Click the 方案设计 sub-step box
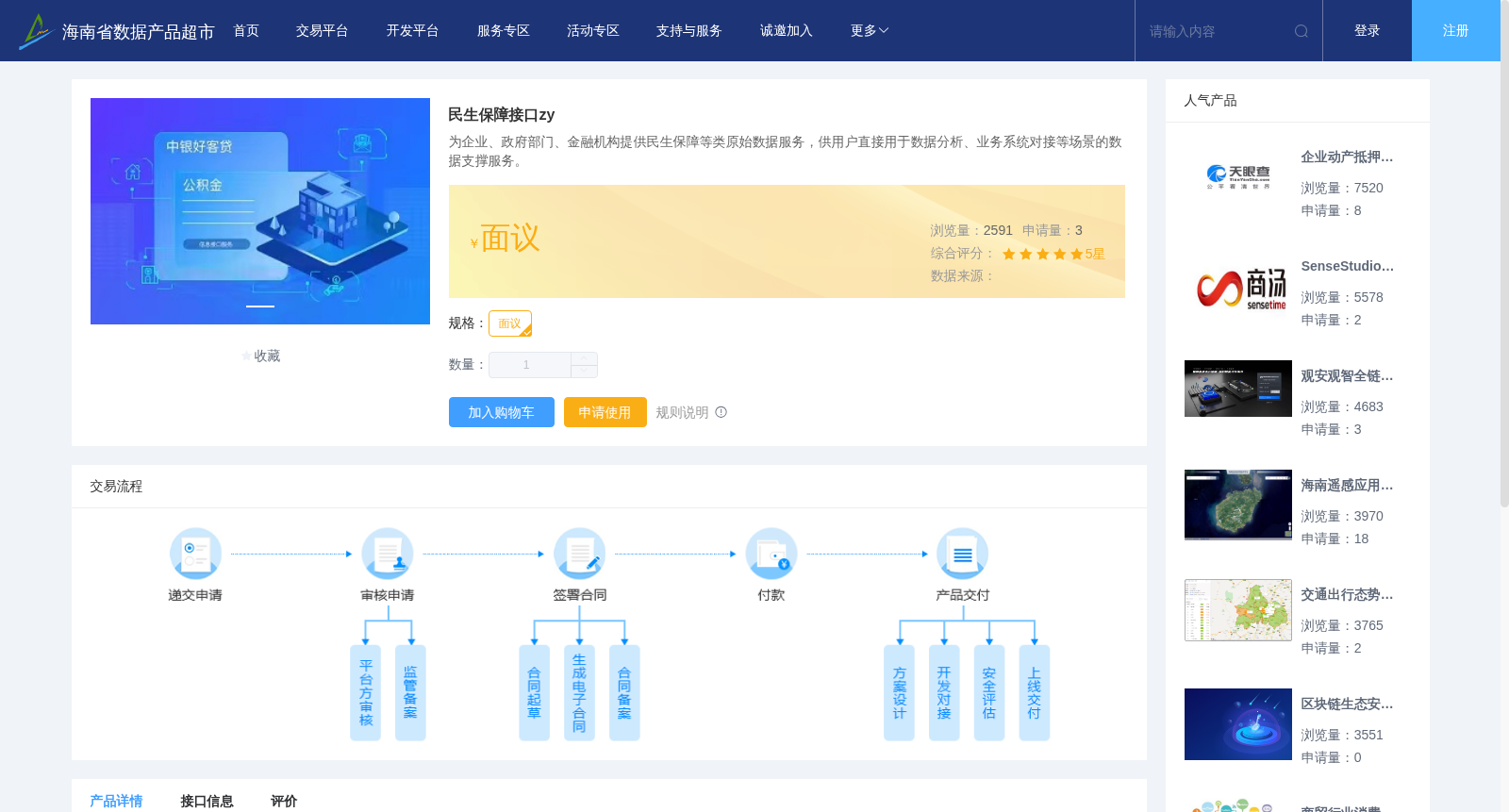Screen dimensions: 1509x812 coord(899,693)
